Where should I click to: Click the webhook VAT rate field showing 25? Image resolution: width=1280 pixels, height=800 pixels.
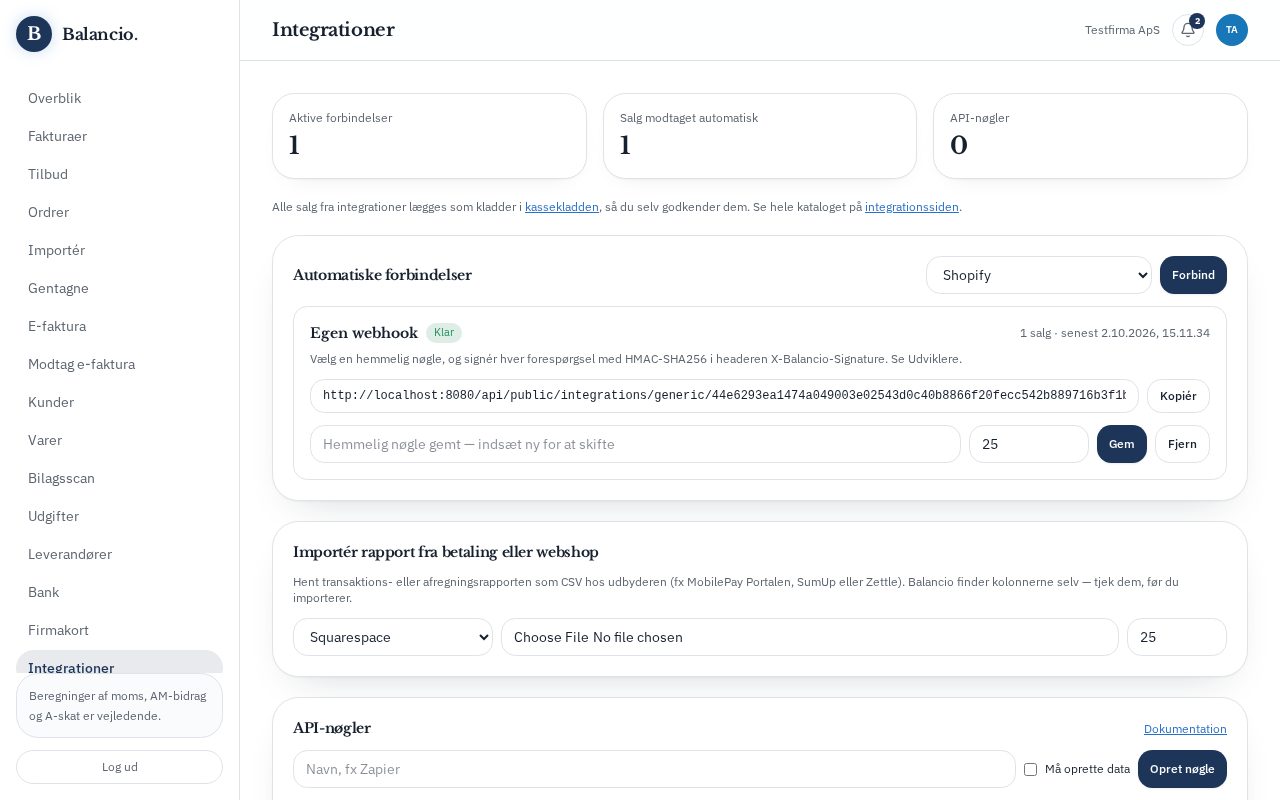coord(1029,444)
